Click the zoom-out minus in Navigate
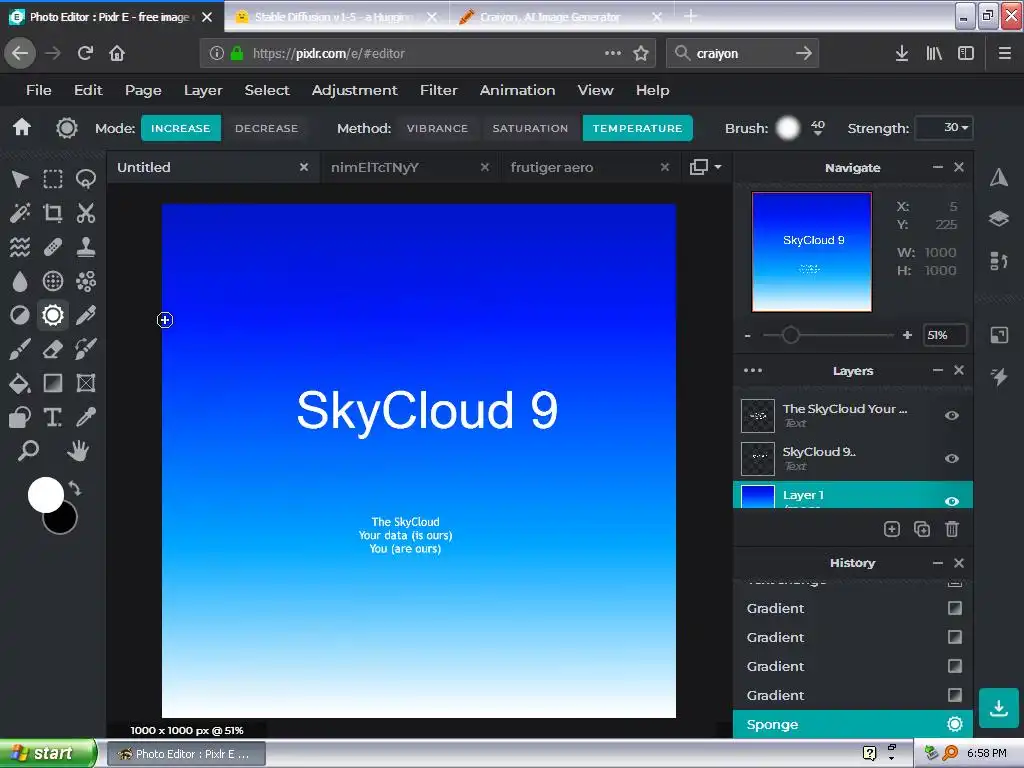This screenshot has height=768, width=1024. pyautogui.click(x=748, y=336)
